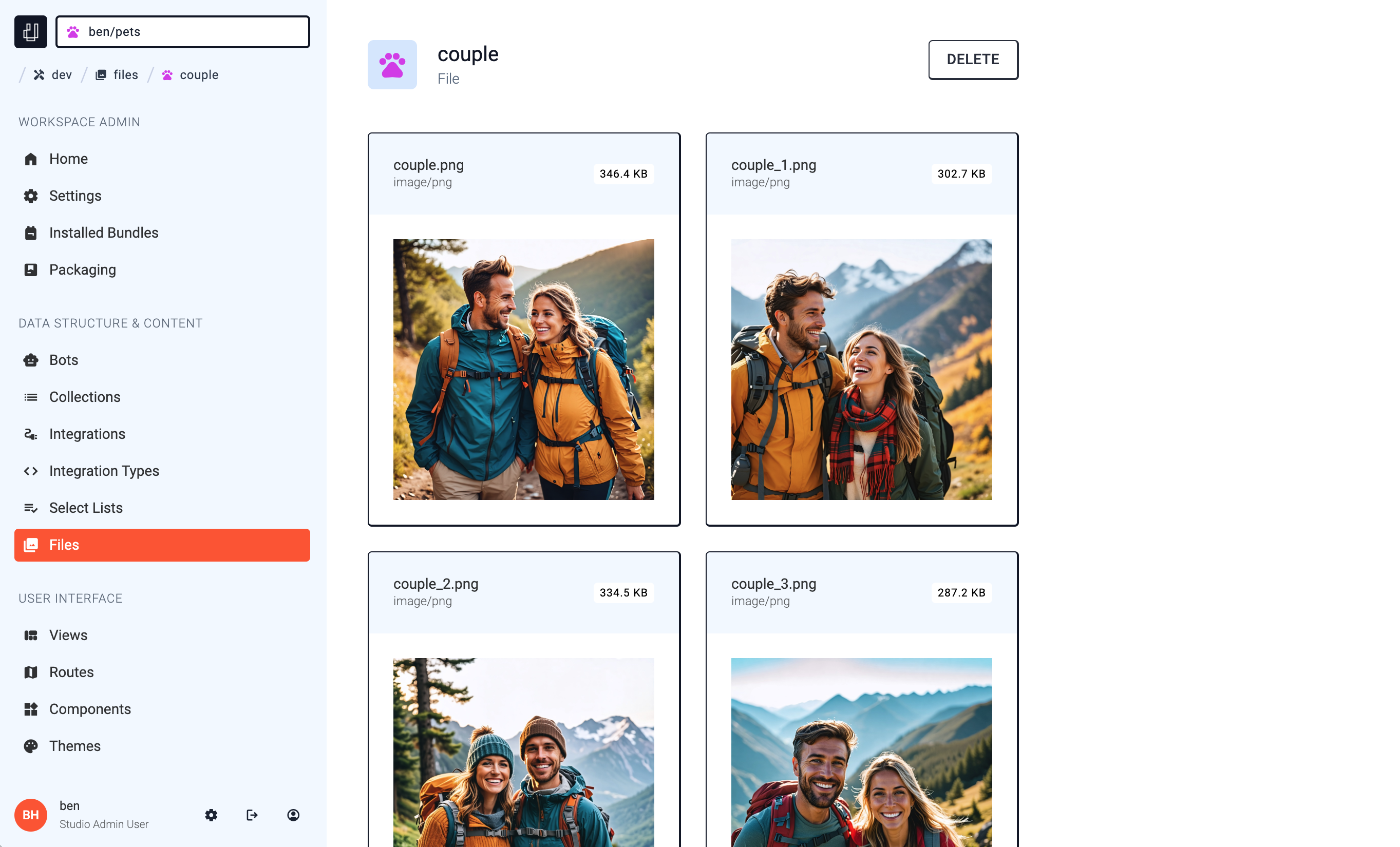1400x847 pixels.
Task: Open Home in sidebar
Action: (x=162, y=159)
